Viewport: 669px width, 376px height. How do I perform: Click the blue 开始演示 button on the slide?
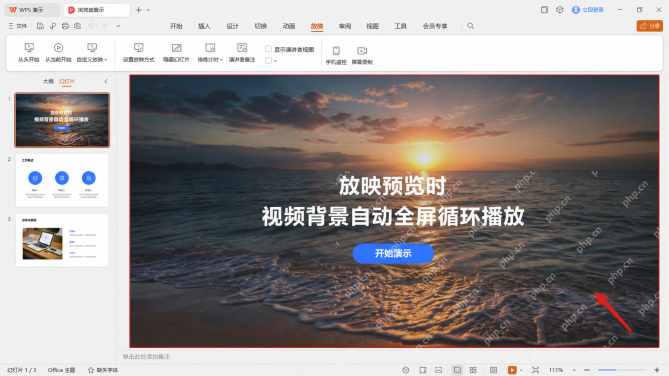click(393, 254)
